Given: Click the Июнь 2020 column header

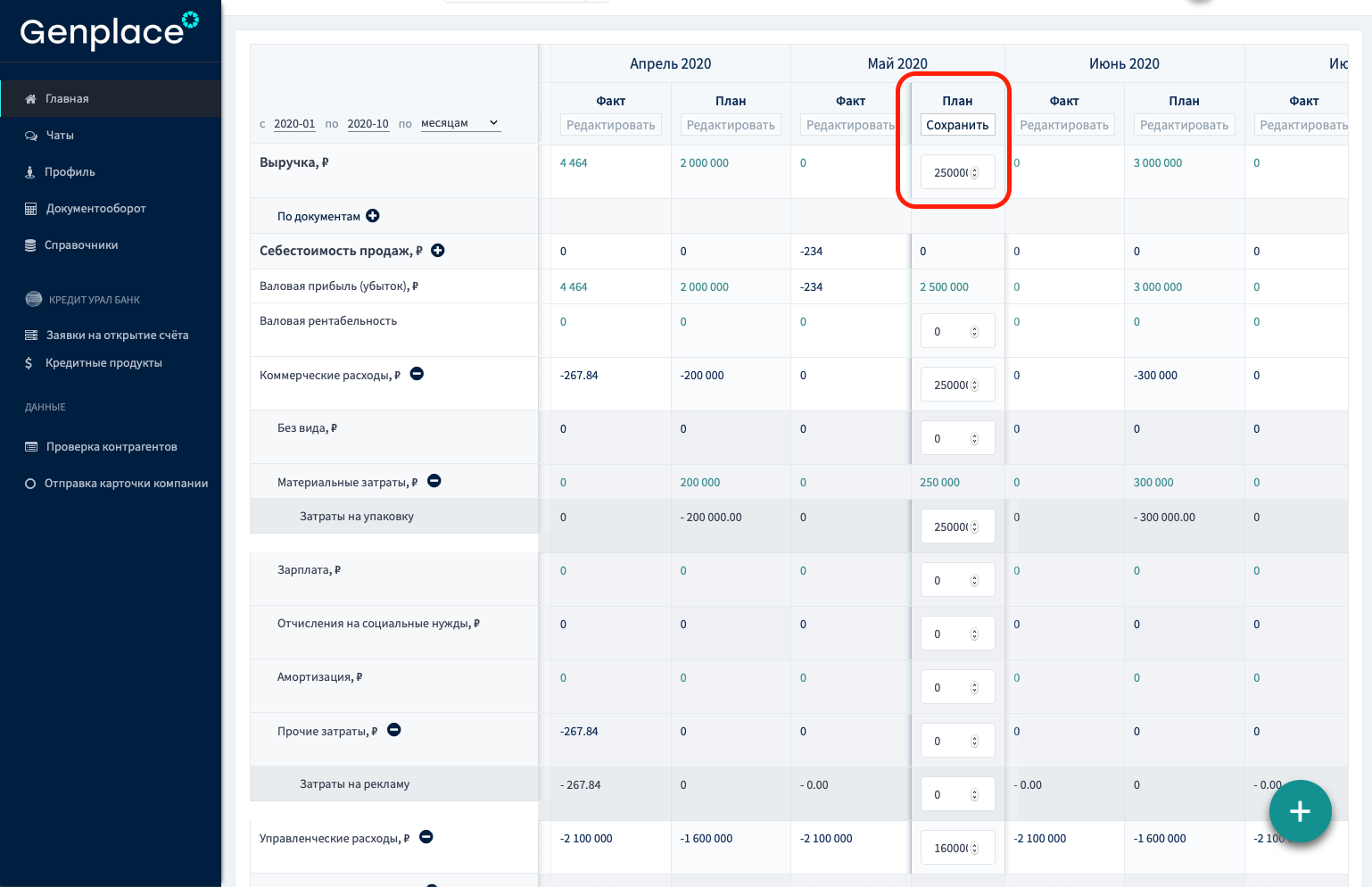Looking at the screenshot, I should [x=1124, y=63].
